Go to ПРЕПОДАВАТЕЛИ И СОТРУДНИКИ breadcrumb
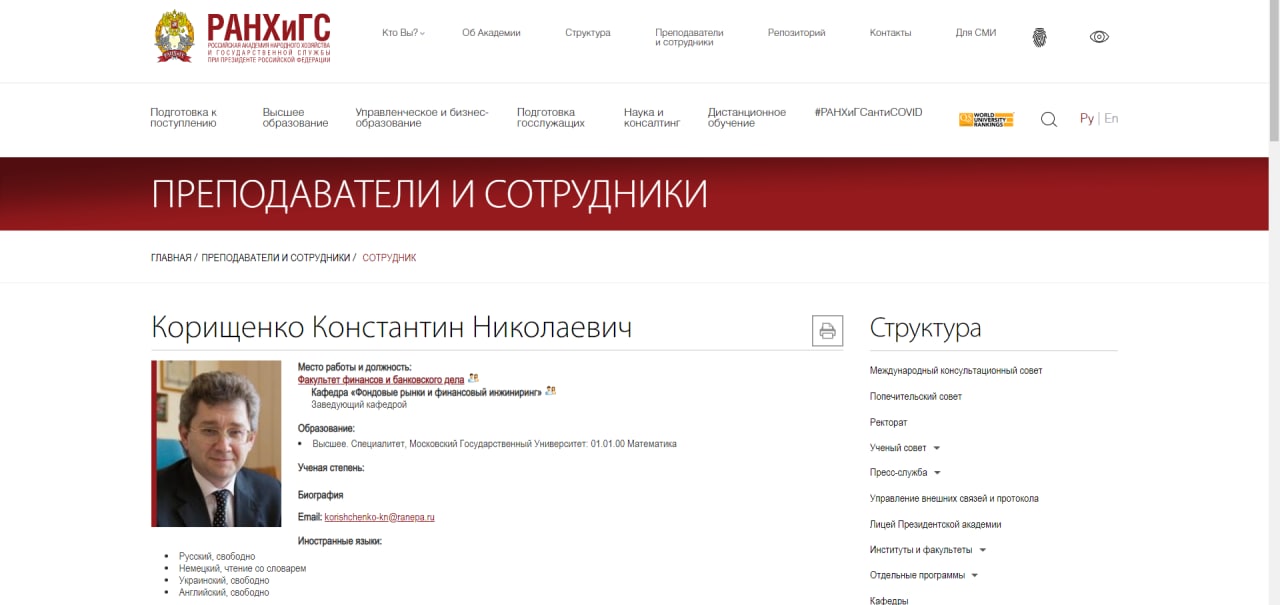The image size is (1280, 605). coord(276,258)
